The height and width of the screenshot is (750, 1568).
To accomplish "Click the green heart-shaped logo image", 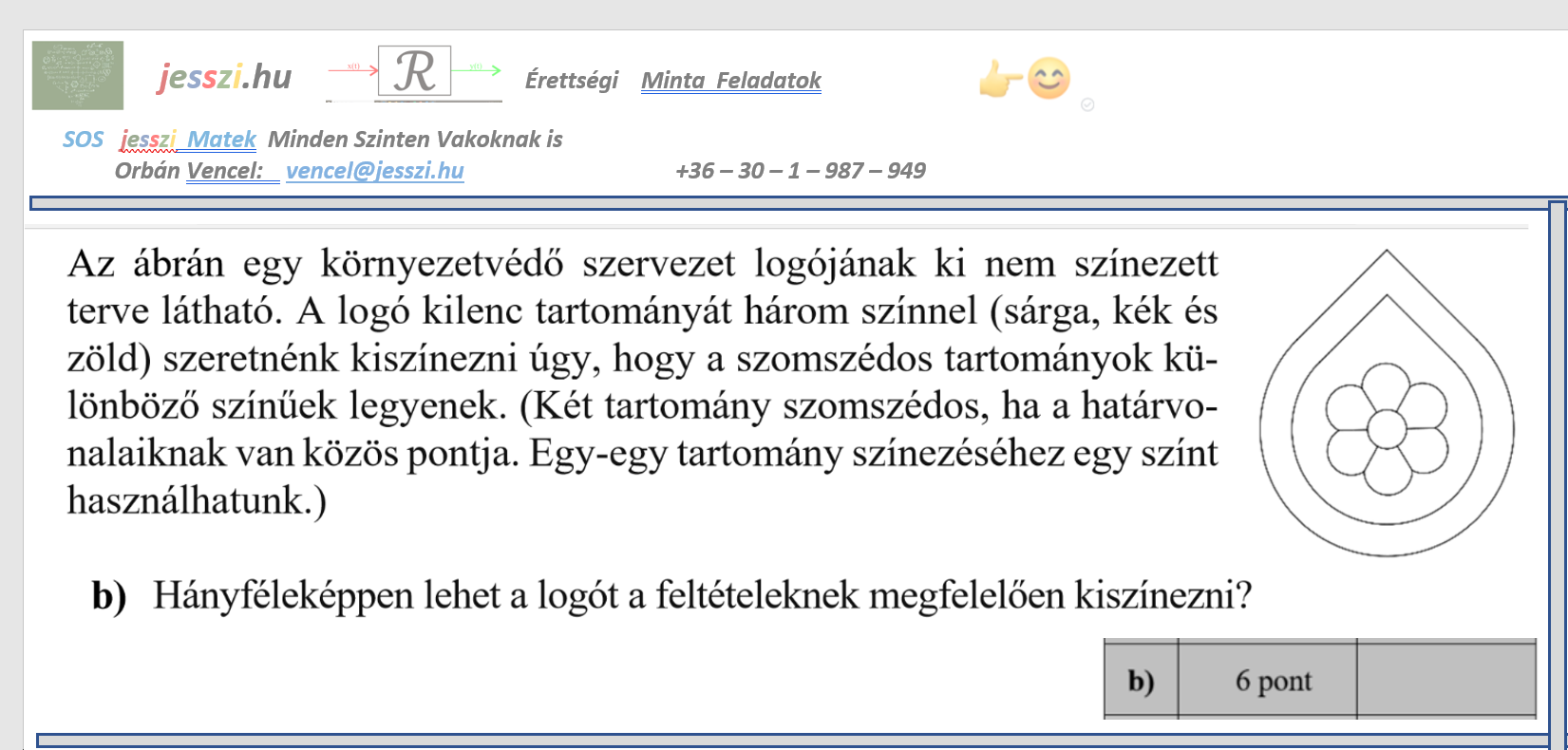I will click(78, 75).
